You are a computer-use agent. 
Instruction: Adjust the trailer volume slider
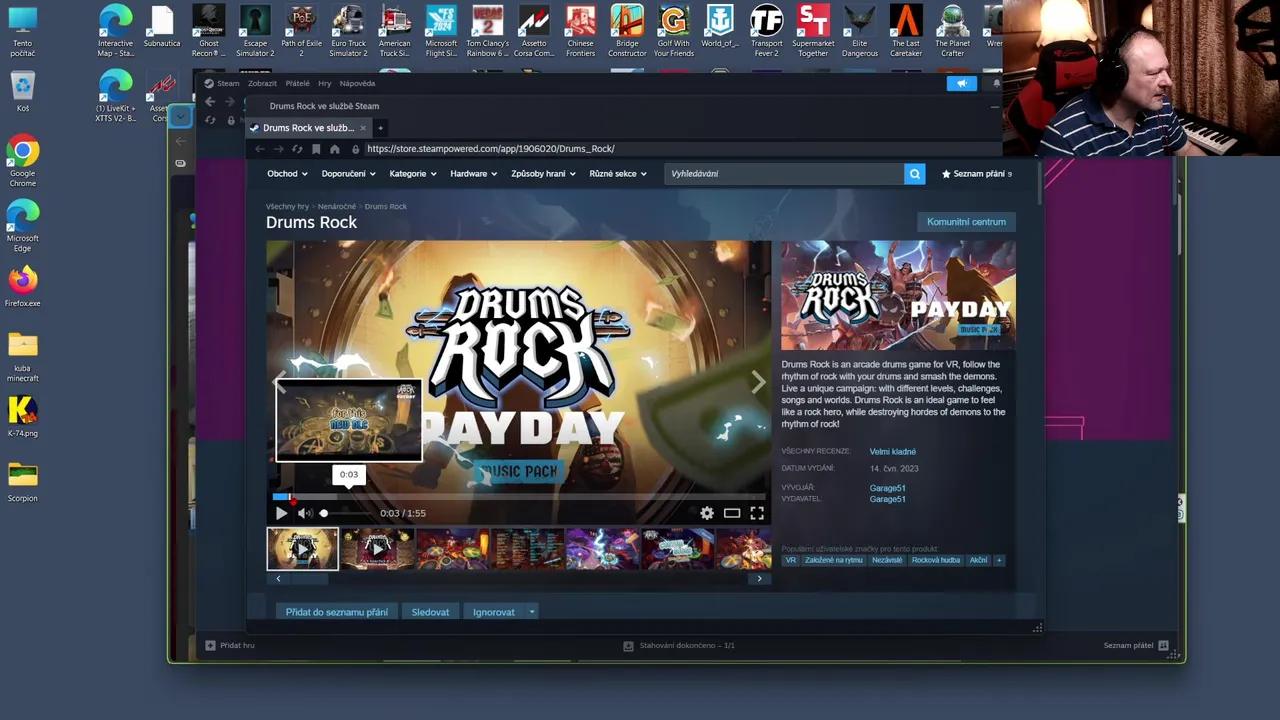(344, 513)
